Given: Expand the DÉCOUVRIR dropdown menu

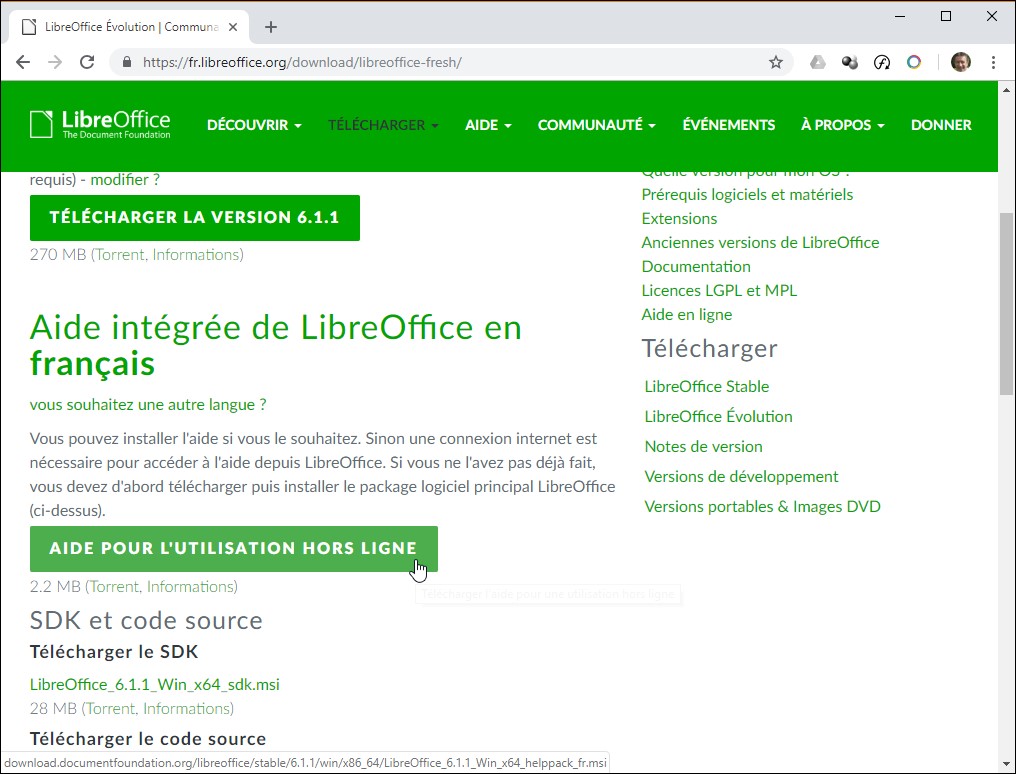Looking at the screenshot, I should 254,125.
